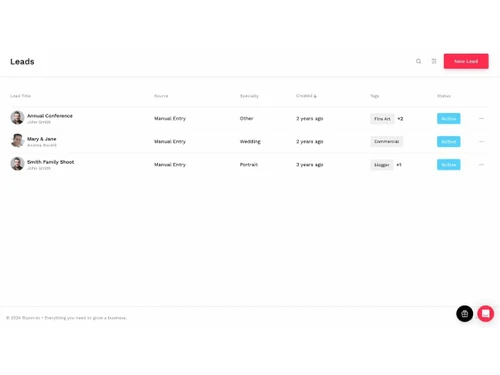Open more options for Smith Family Shoot row
The image size is (500, 375).
click(482, 165)
